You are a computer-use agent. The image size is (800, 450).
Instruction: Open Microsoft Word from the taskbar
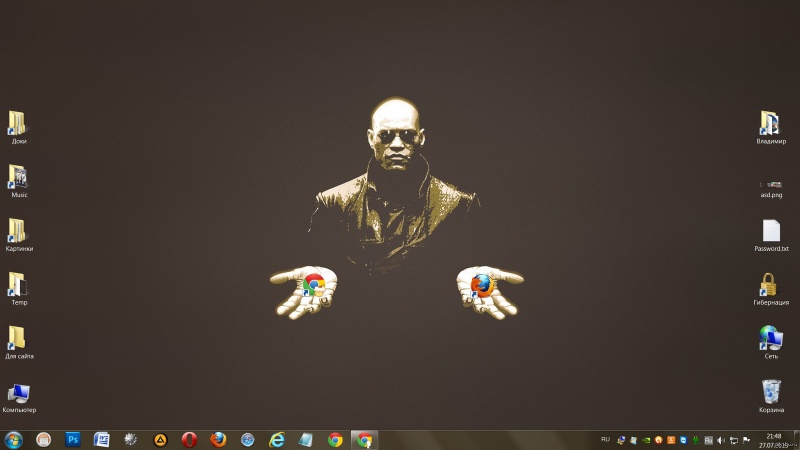tap(102, 439)
